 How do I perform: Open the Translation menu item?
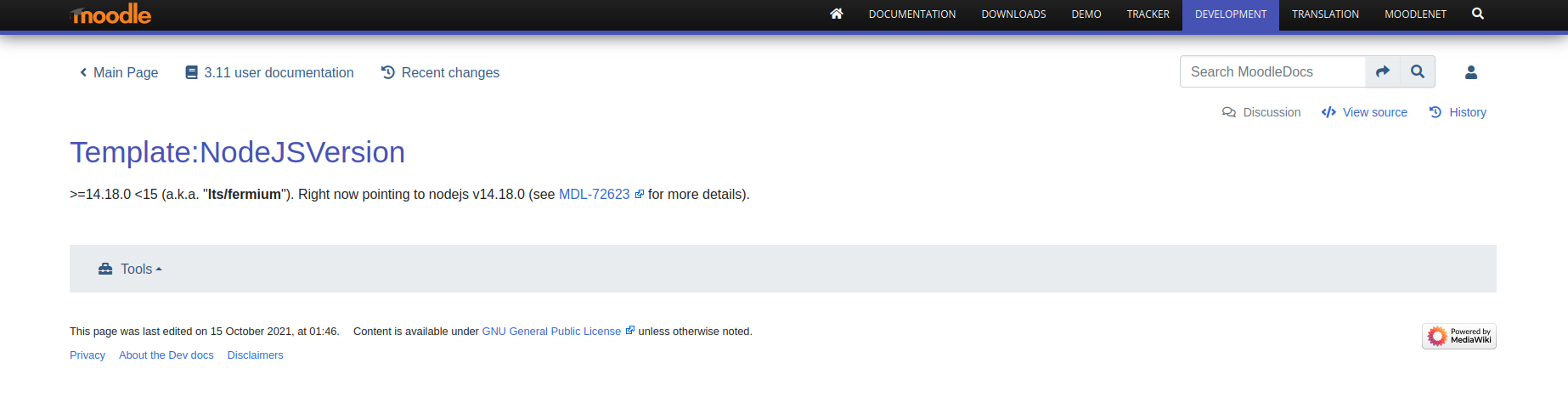[x=1325, y=14]
